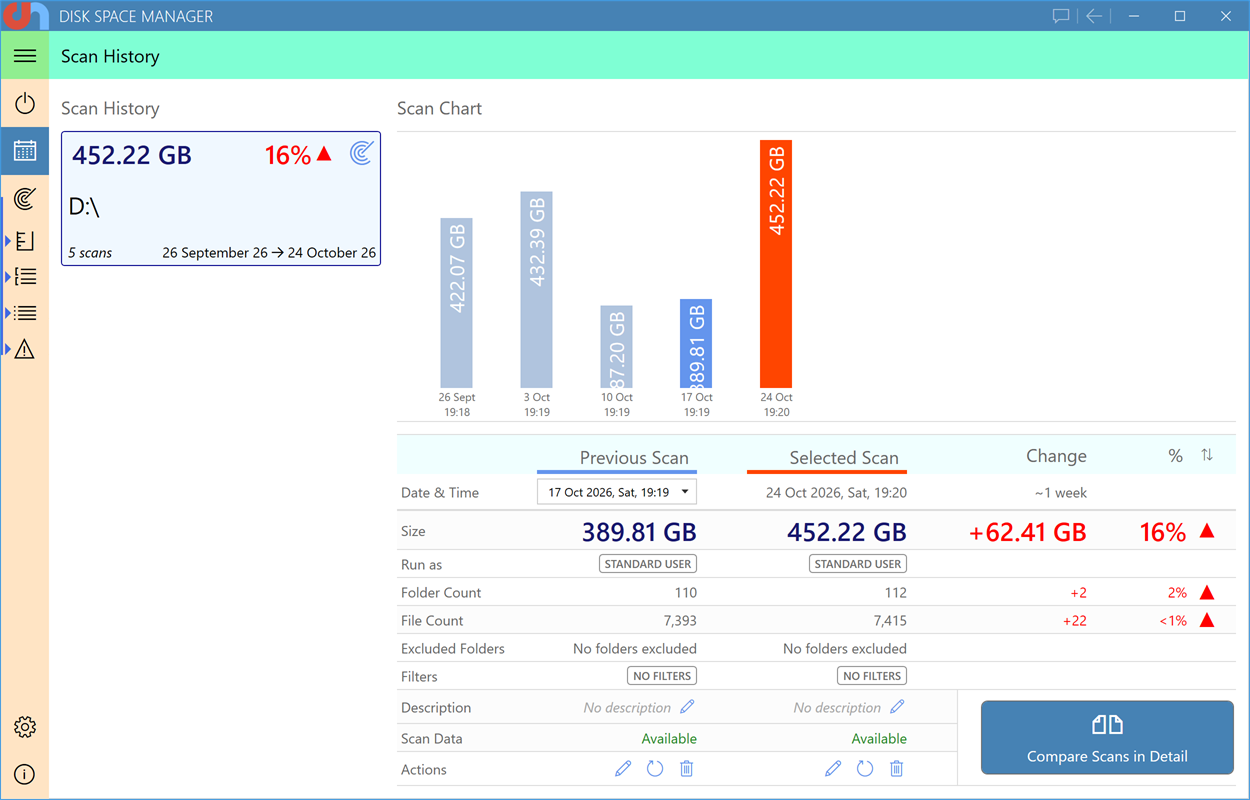Click the Previous Scan "Available" scan data text
1250x800 pixels.
669,739
